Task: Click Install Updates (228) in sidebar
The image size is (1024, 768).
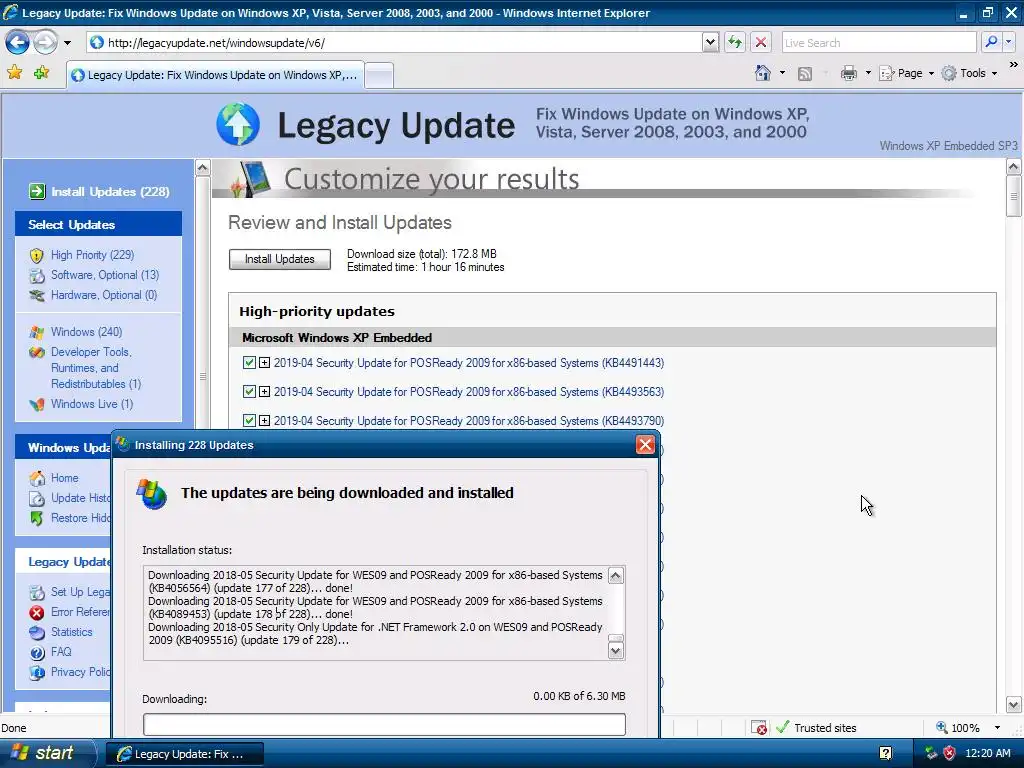Action: coord(99,192)
